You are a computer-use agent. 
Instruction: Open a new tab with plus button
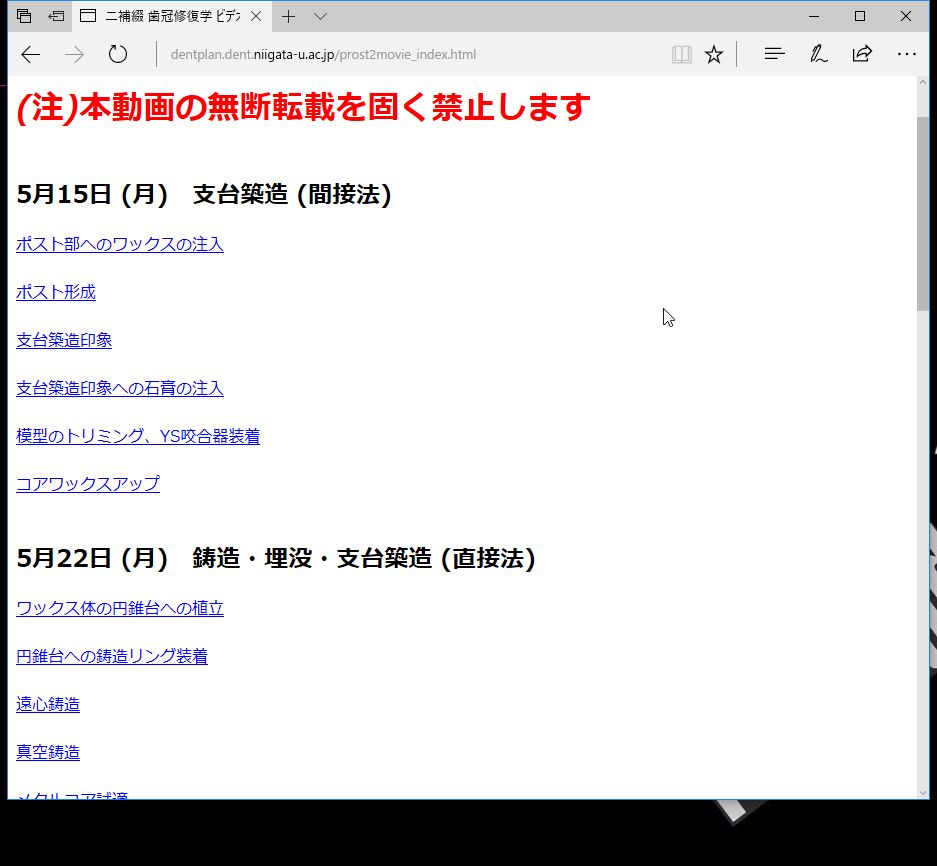pos(288,16)
